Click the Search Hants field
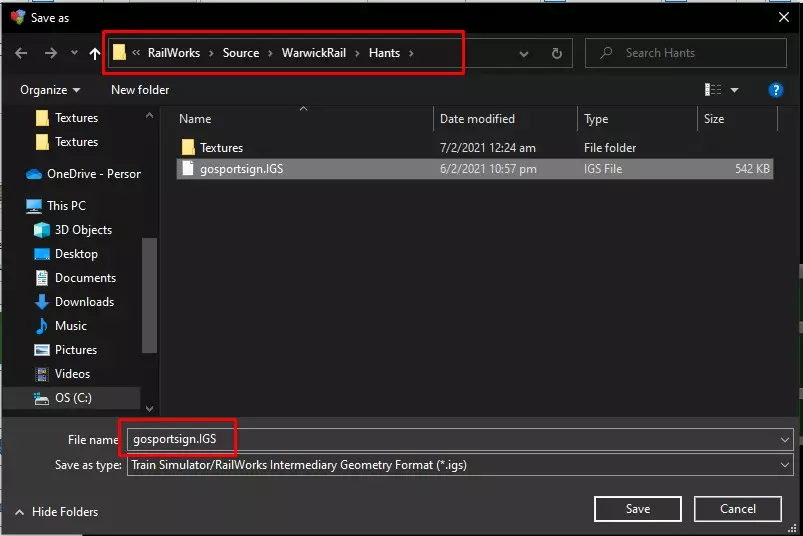 tap(686, 53)
